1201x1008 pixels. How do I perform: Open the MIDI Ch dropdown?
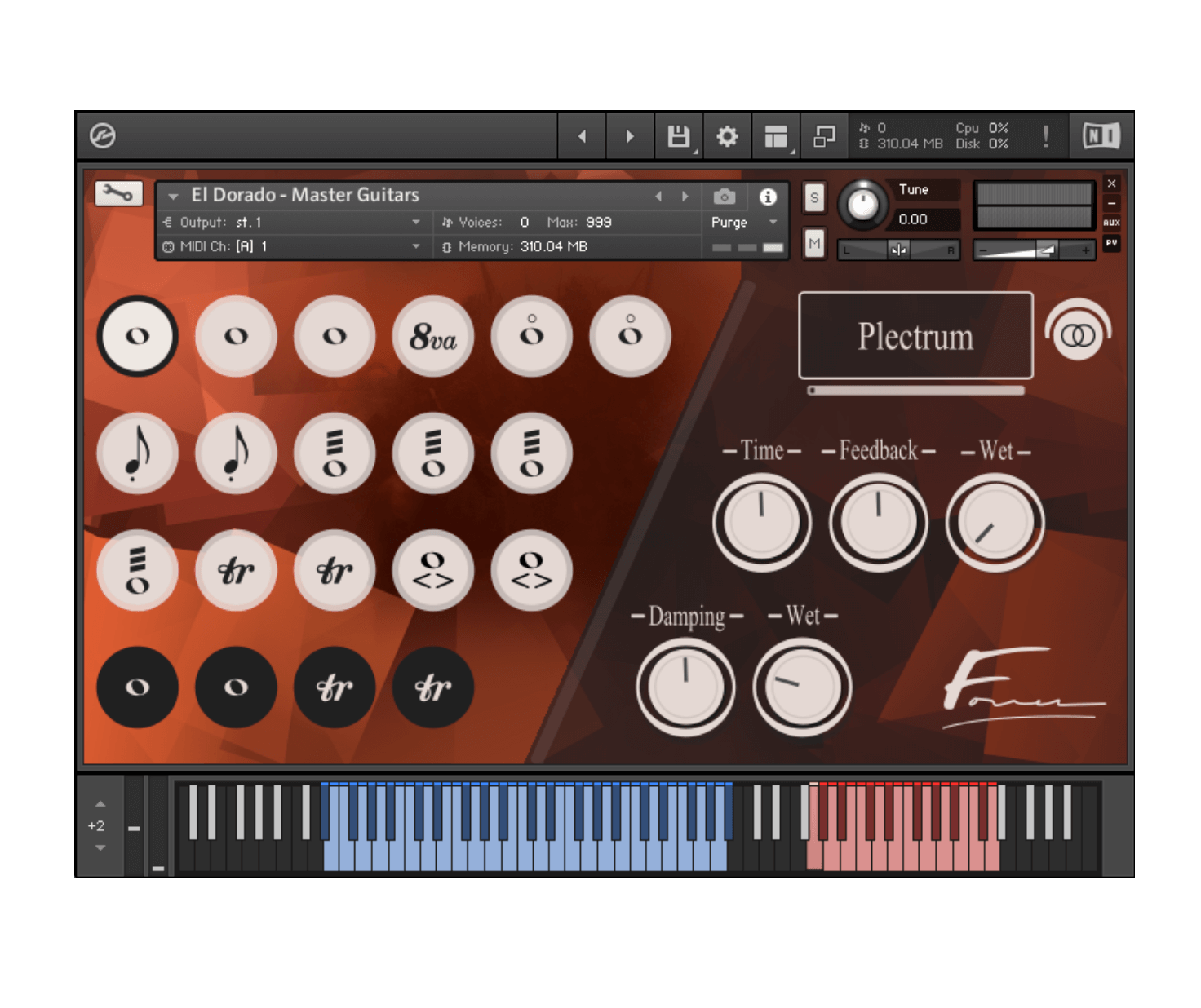click(416, 246)
